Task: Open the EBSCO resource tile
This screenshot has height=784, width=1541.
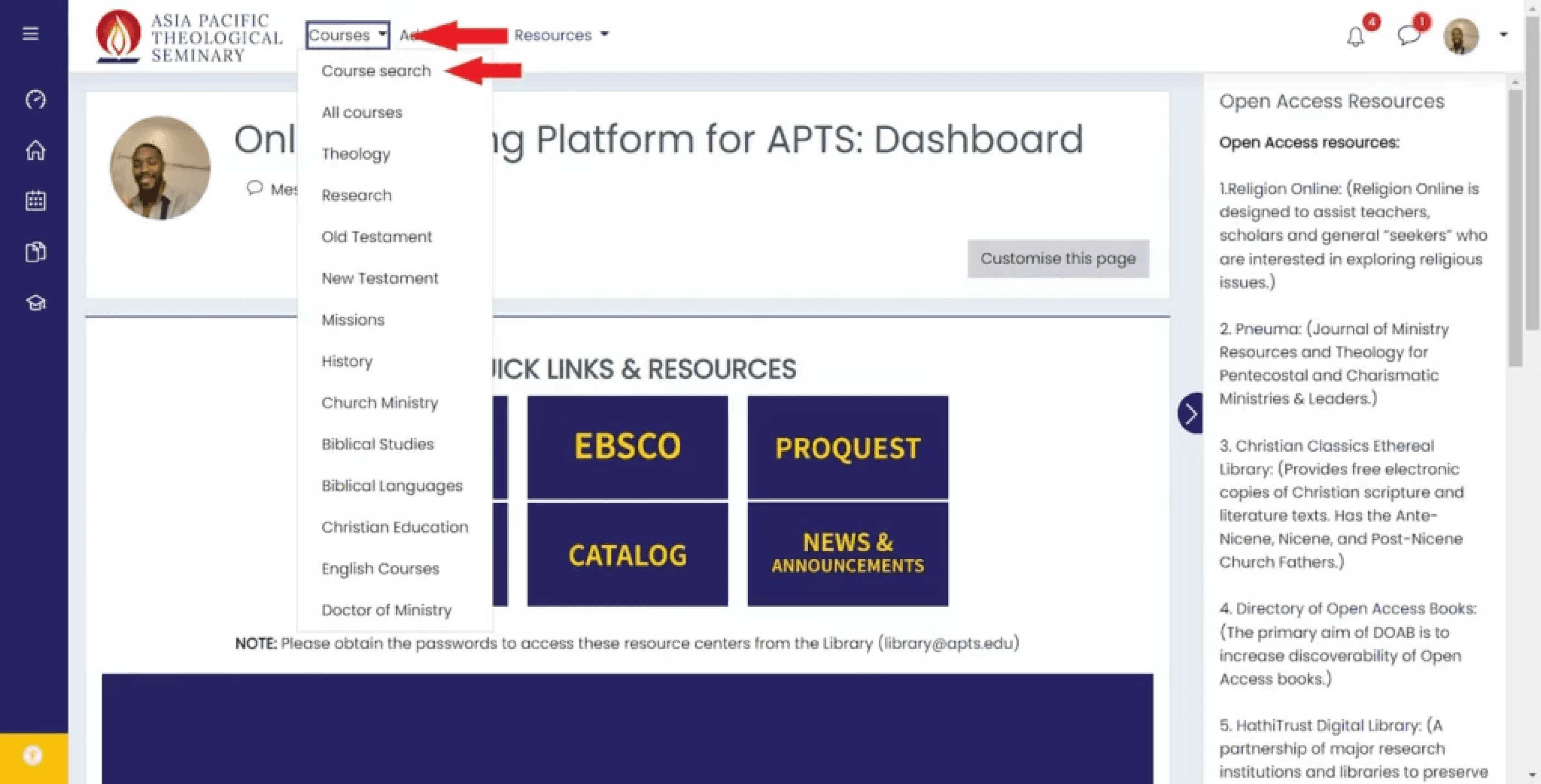Action: (x=627, y=447)
